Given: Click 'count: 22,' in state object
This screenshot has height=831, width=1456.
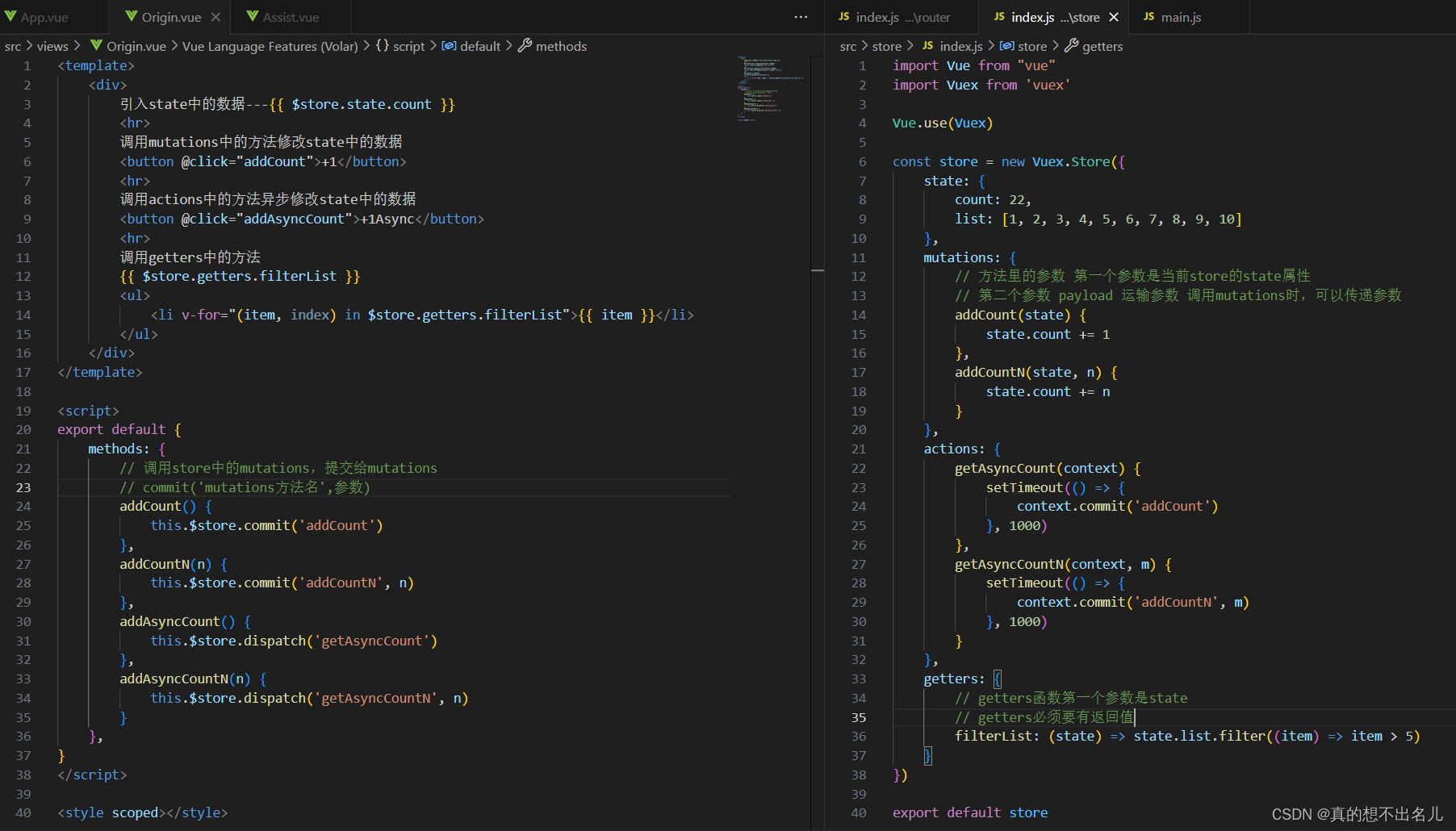Looking at the screenshot, I should point(993,199).
